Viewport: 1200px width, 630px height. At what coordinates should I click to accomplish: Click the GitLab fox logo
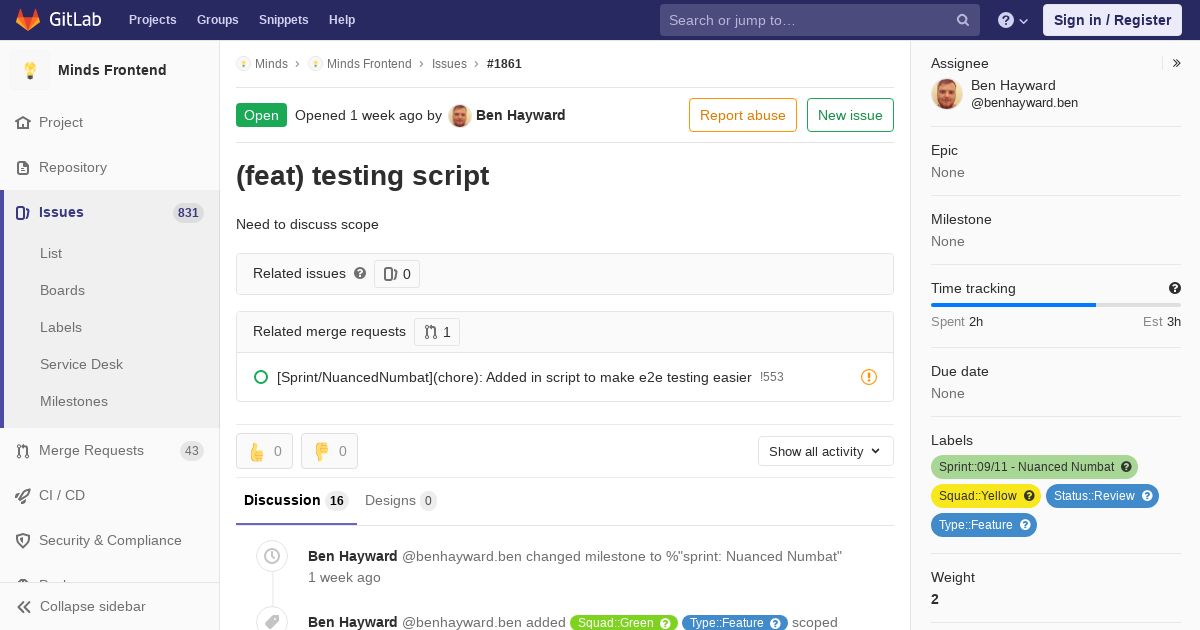28,19
